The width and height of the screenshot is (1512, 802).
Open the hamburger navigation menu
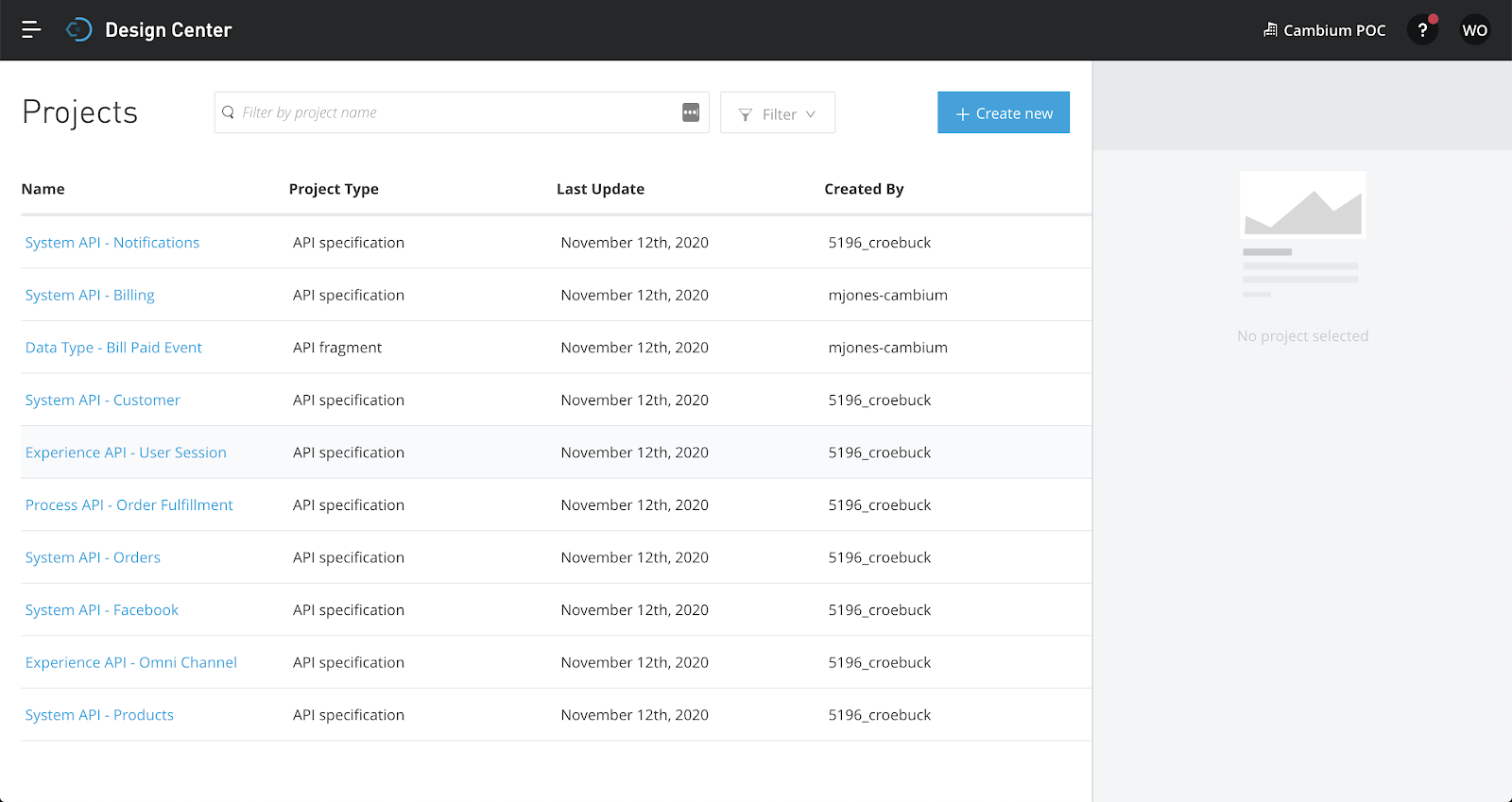pos(31,30)
